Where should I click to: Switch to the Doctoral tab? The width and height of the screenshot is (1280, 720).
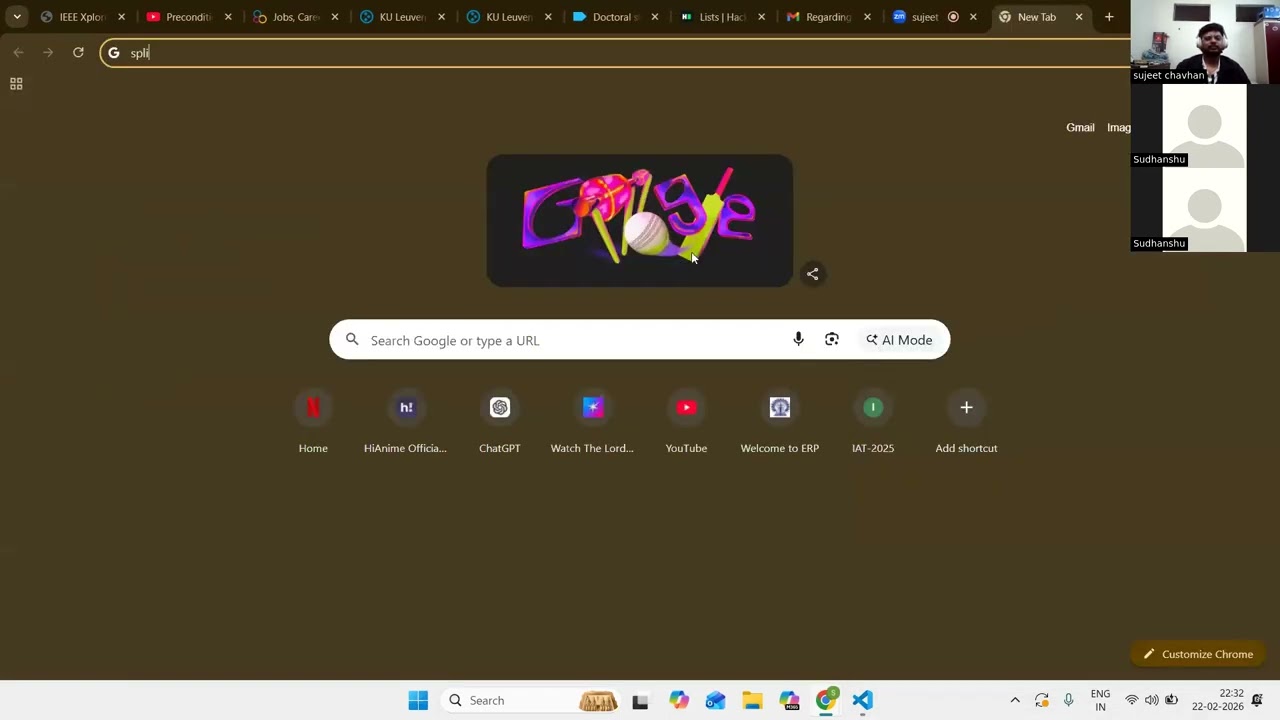[615, 17]
